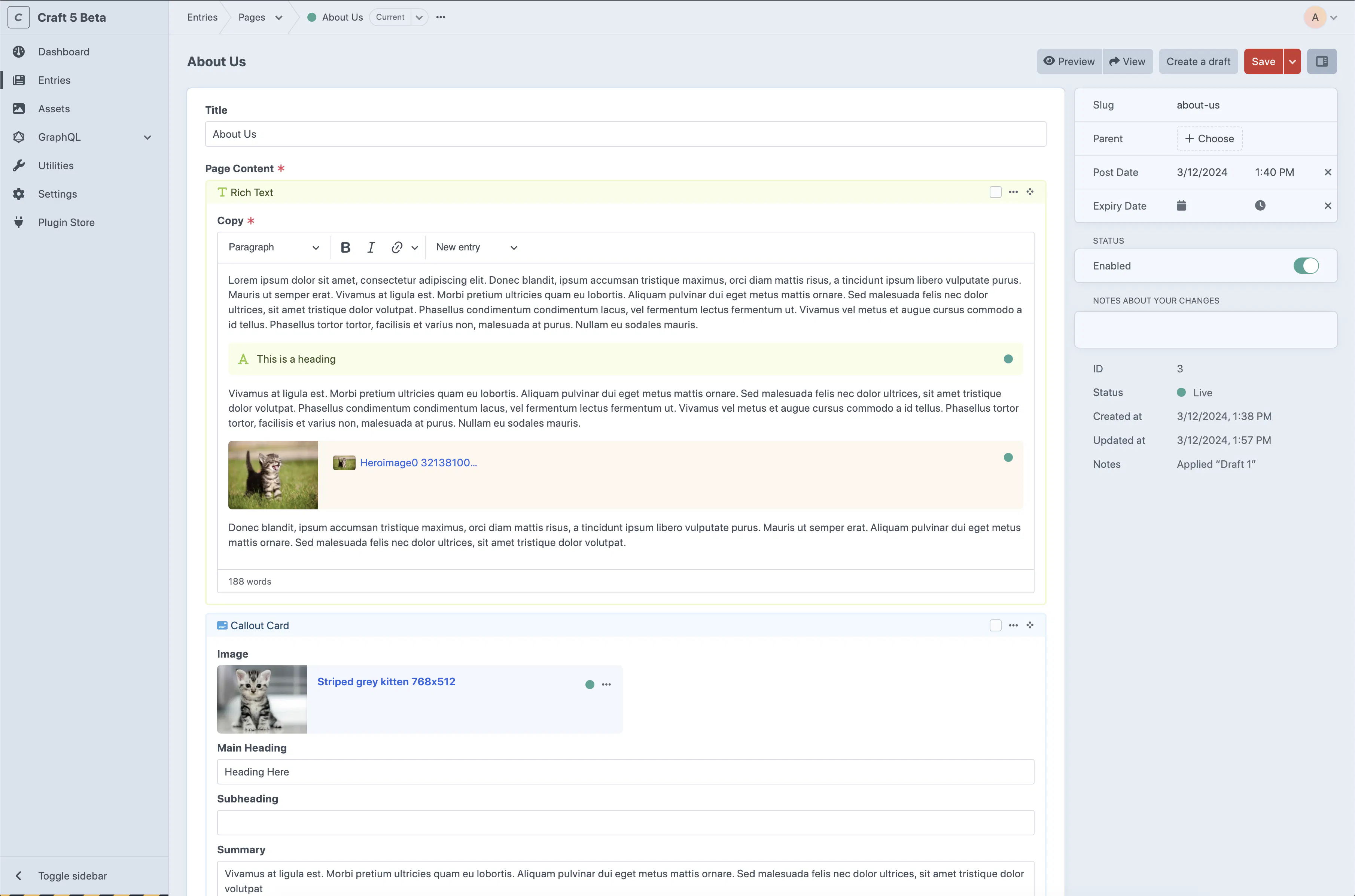Select the Rich Text block checkbox
The height and width of the screenshot is (896, 1355).
pyautogui.click(x=996, y=192)
